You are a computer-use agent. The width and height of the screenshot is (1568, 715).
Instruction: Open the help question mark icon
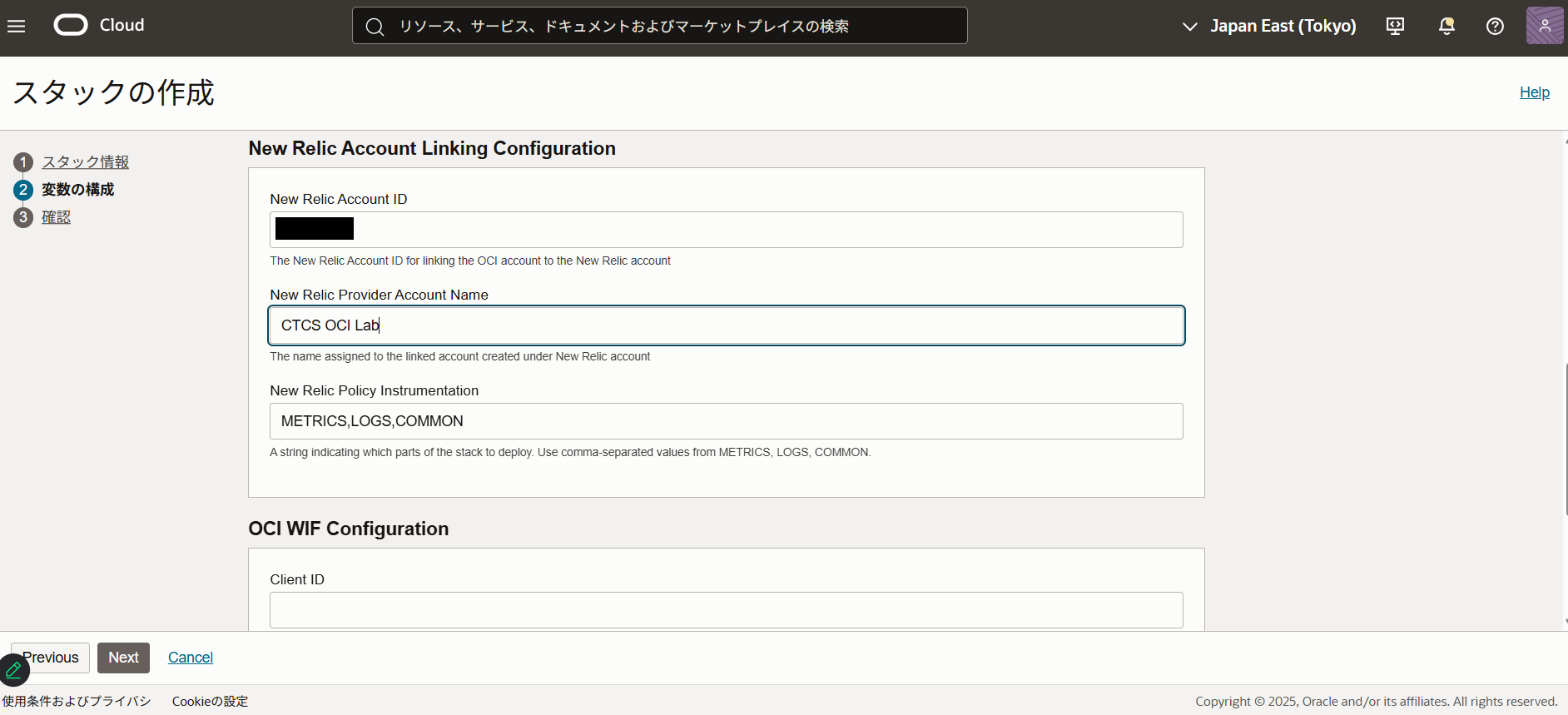(1495, 26)
